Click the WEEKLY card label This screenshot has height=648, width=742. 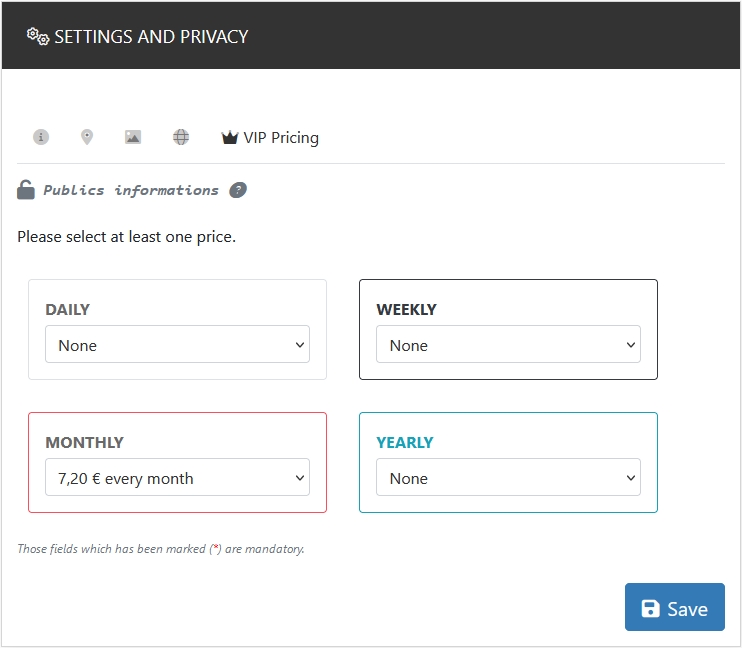406,309
